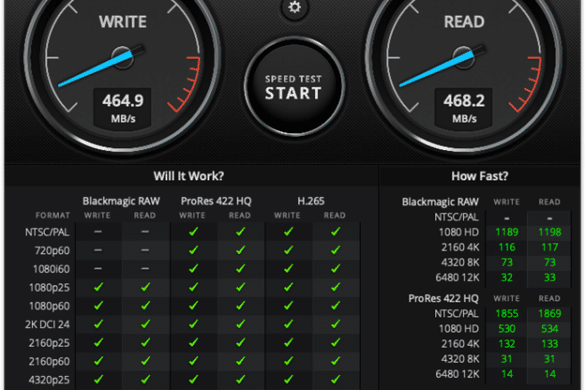Image resolution: width=585 pixels, height=390 pixels.
Task: Select the How Fast? heading
Action: click(x=480, y=176)
